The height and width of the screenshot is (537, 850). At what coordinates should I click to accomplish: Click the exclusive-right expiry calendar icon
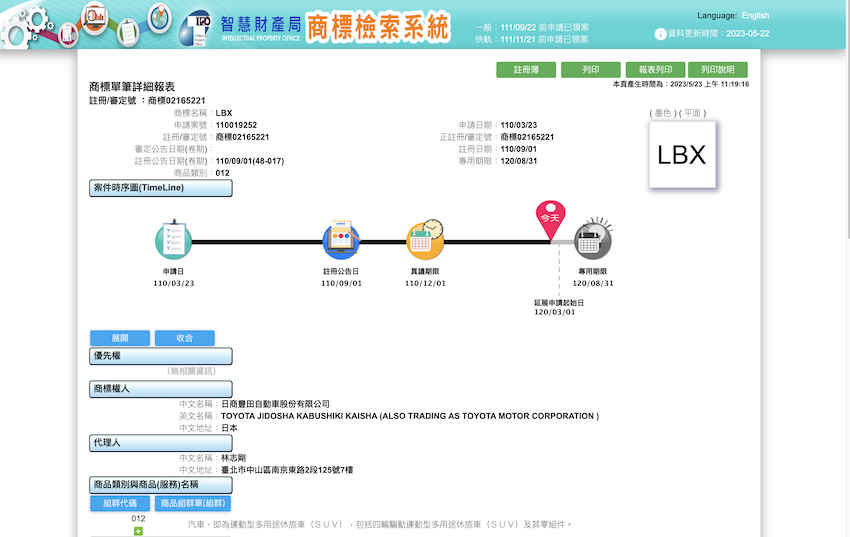coord(593,239)
